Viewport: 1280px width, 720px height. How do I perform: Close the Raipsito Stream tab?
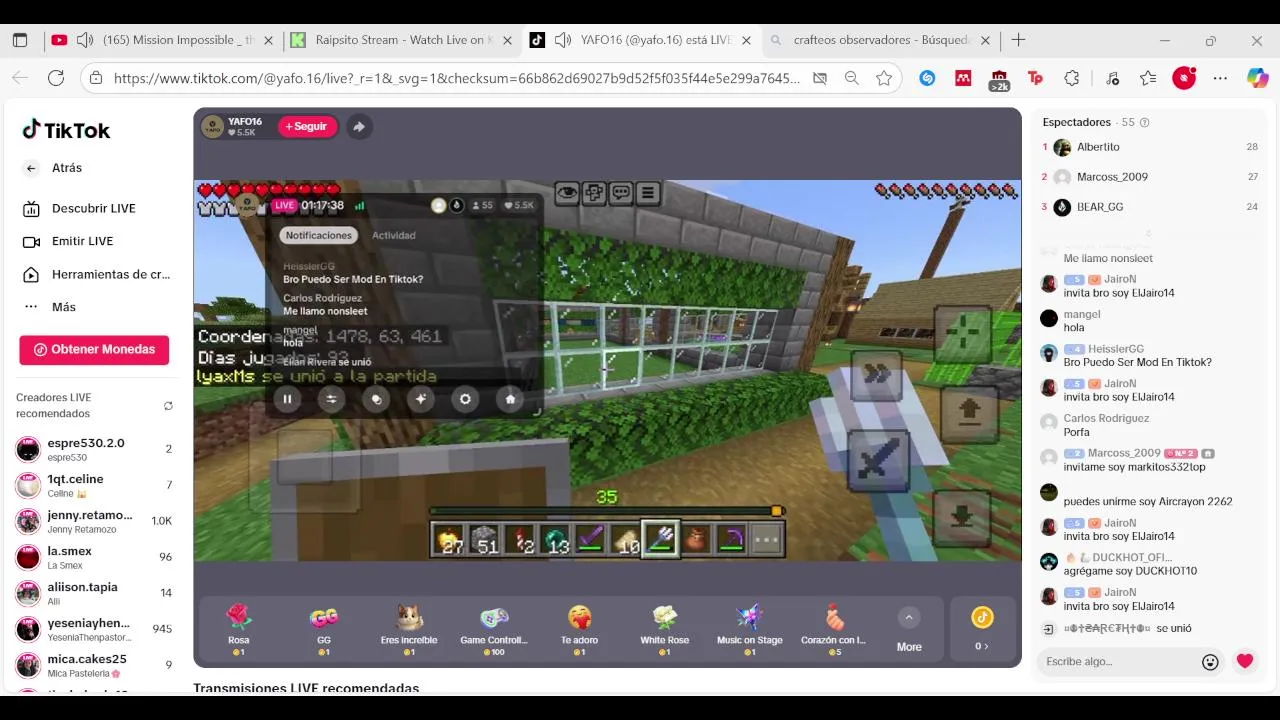pos(507,40)
